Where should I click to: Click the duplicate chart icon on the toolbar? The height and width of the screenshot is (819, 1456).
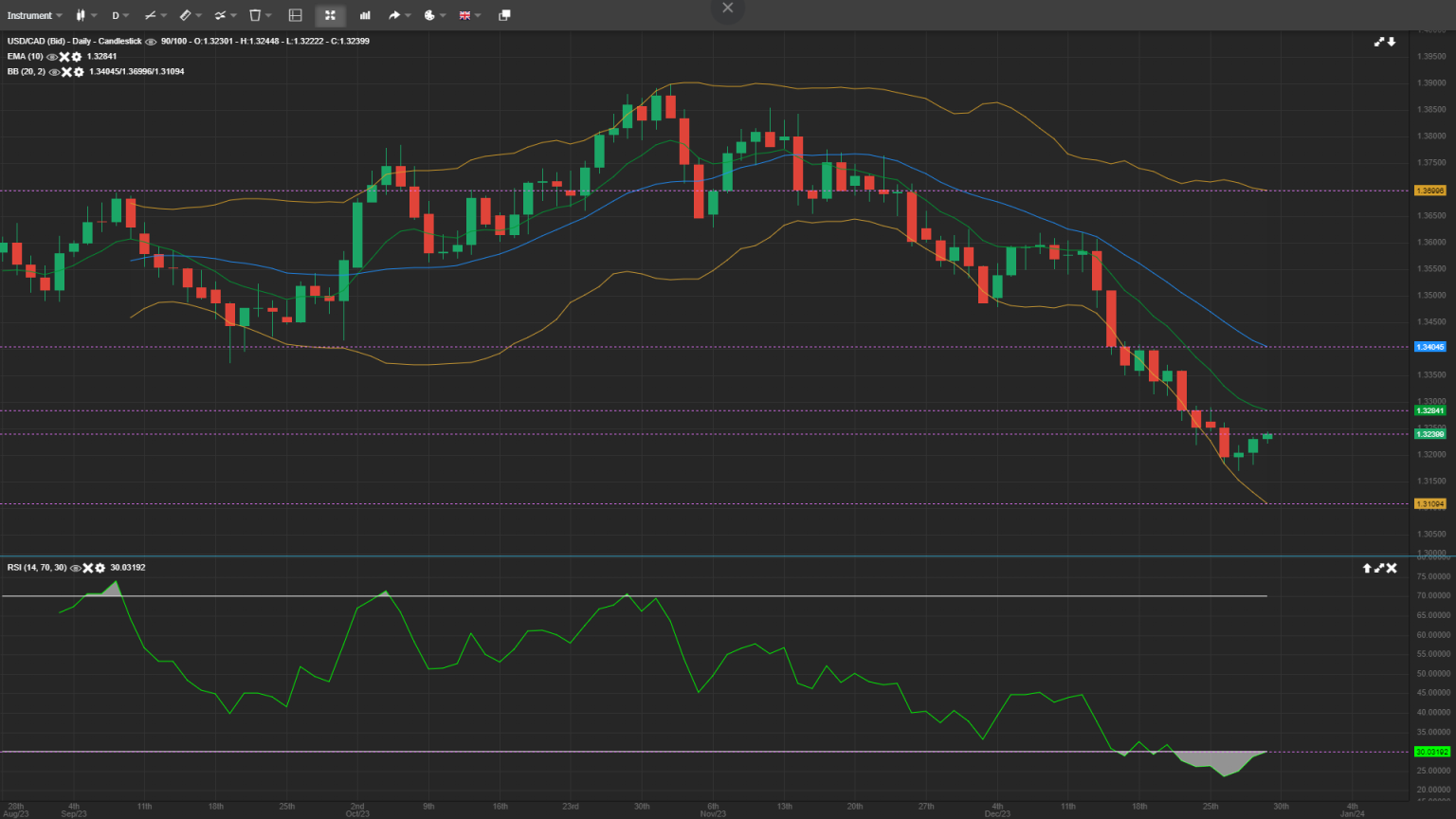505,15
